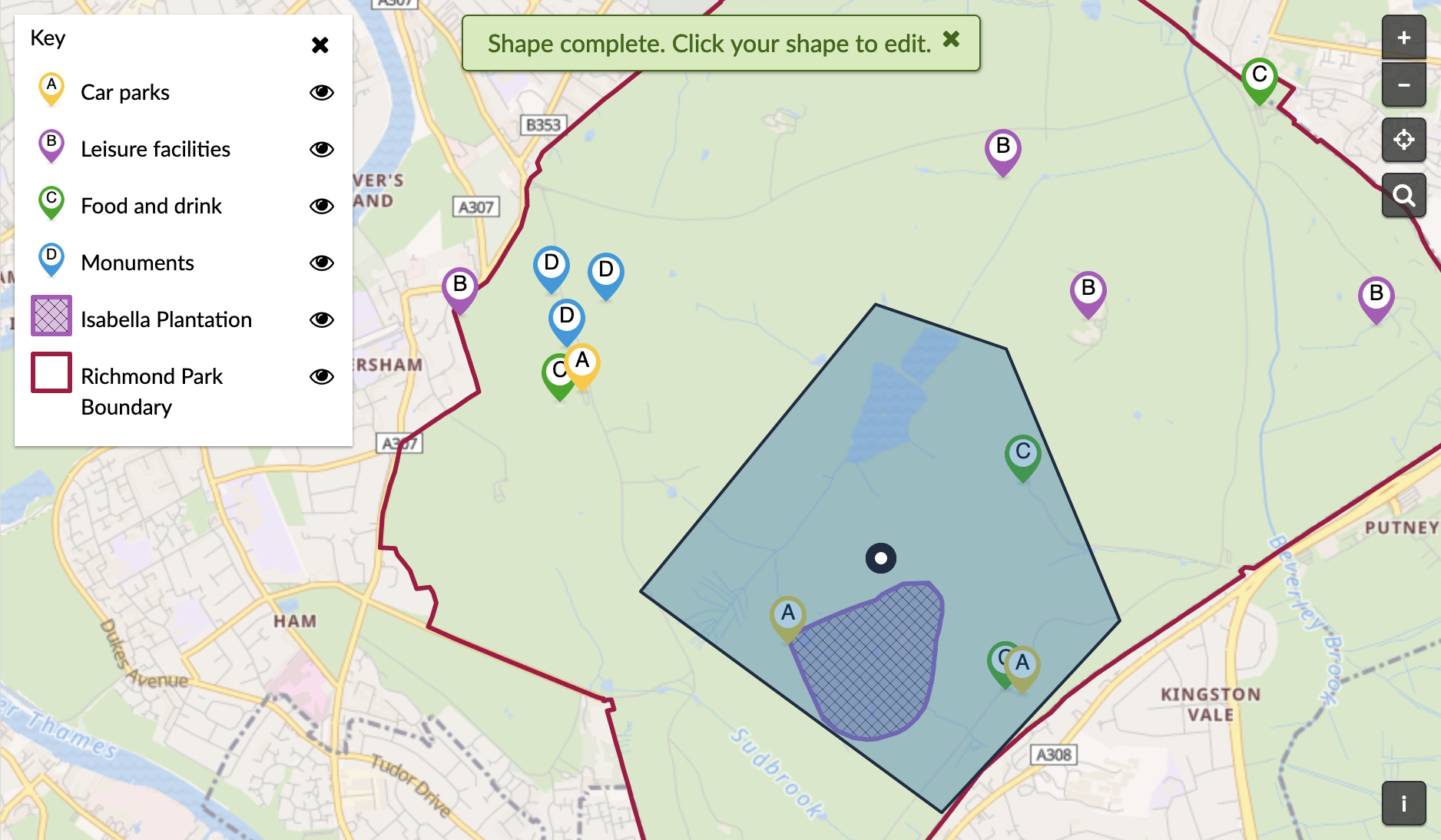Toggle Leisure facilities layer visibility

[x=321, y=149]
